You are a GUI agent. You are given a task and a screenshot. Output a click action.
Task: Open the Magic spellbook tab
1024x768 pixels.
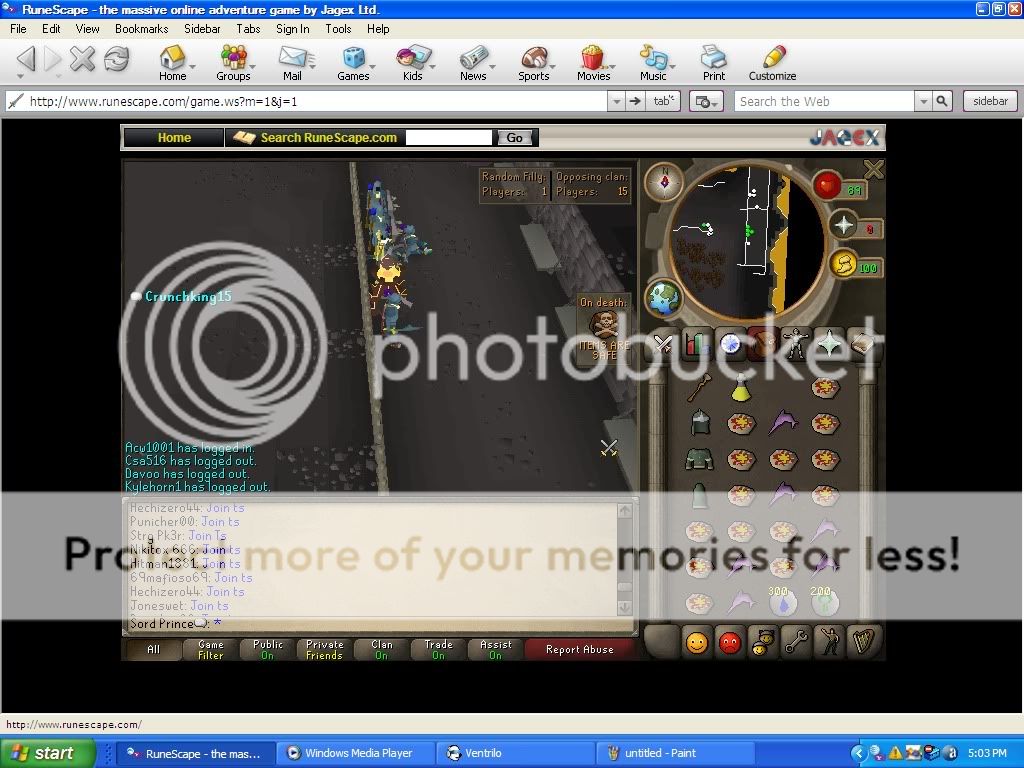(861, 344)
